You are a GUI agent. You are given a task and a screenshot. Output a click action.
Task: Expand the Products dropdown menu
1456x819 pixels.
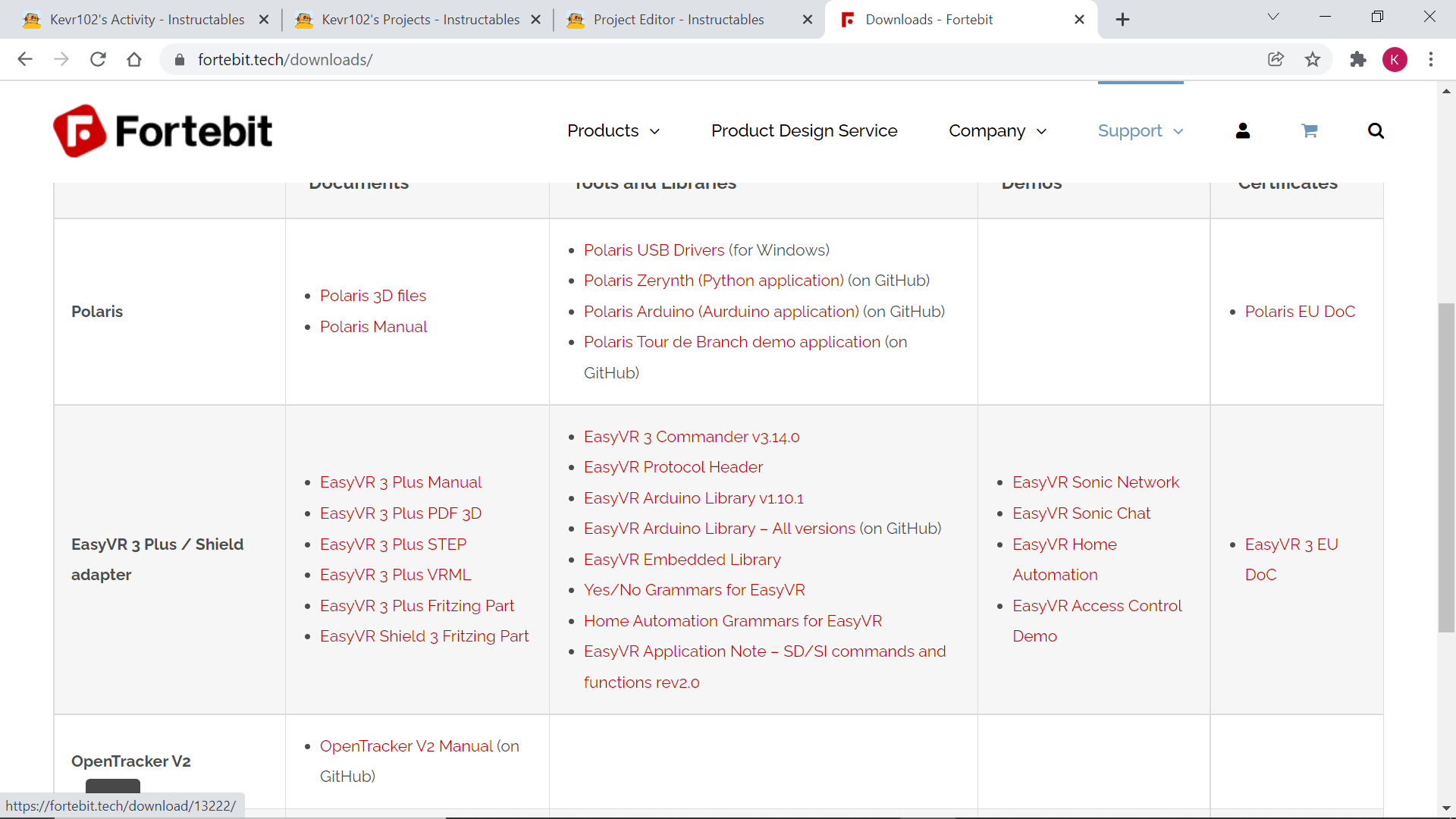coord(613,130)
